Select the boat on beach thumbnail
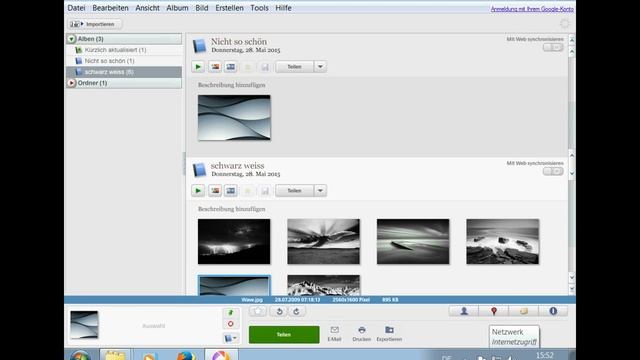The image size is (640, 360). (413, 242)
